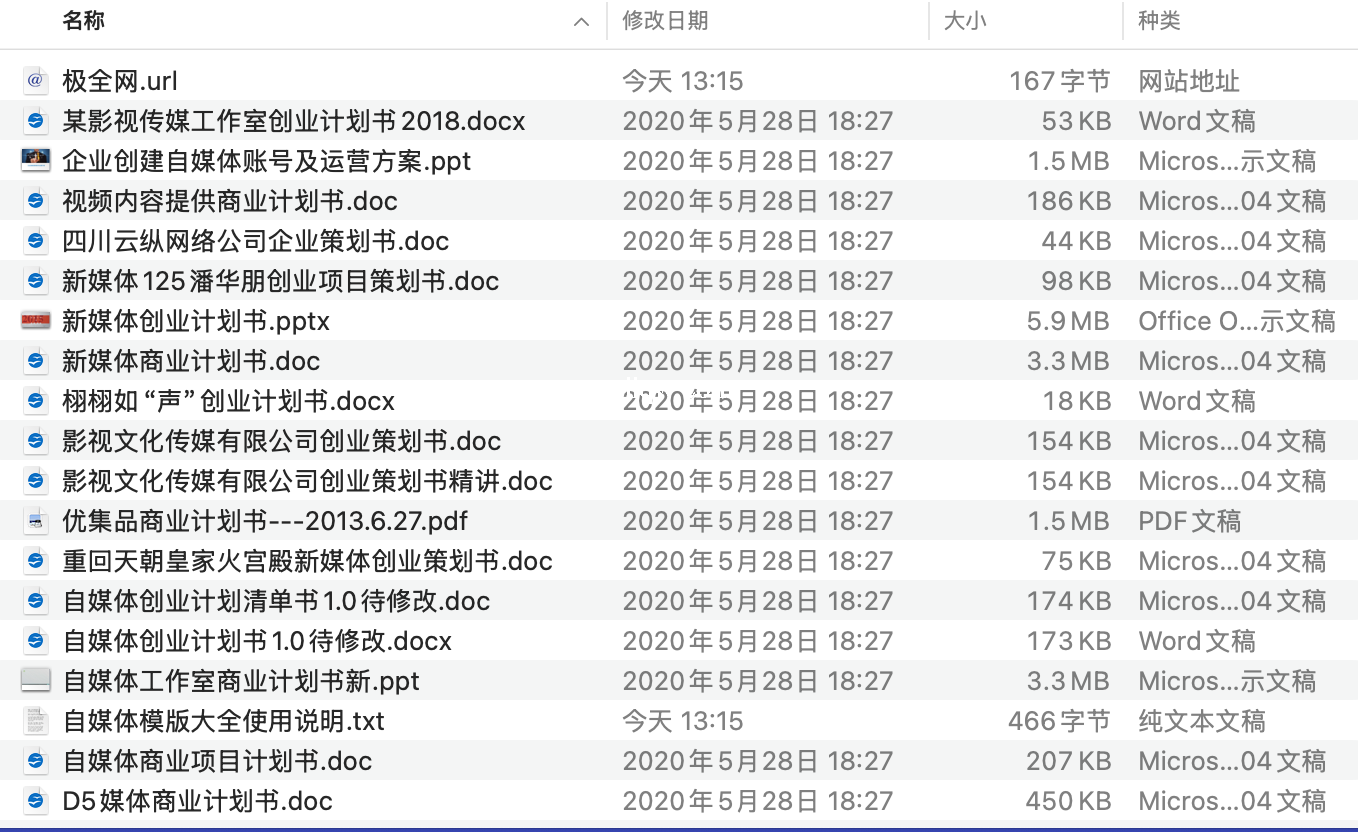Viewport: 1358px width, 832px height.
Task: Select 新媒体125潘华朋创业项目策划书.doc by name
Action: click(280, 281)
